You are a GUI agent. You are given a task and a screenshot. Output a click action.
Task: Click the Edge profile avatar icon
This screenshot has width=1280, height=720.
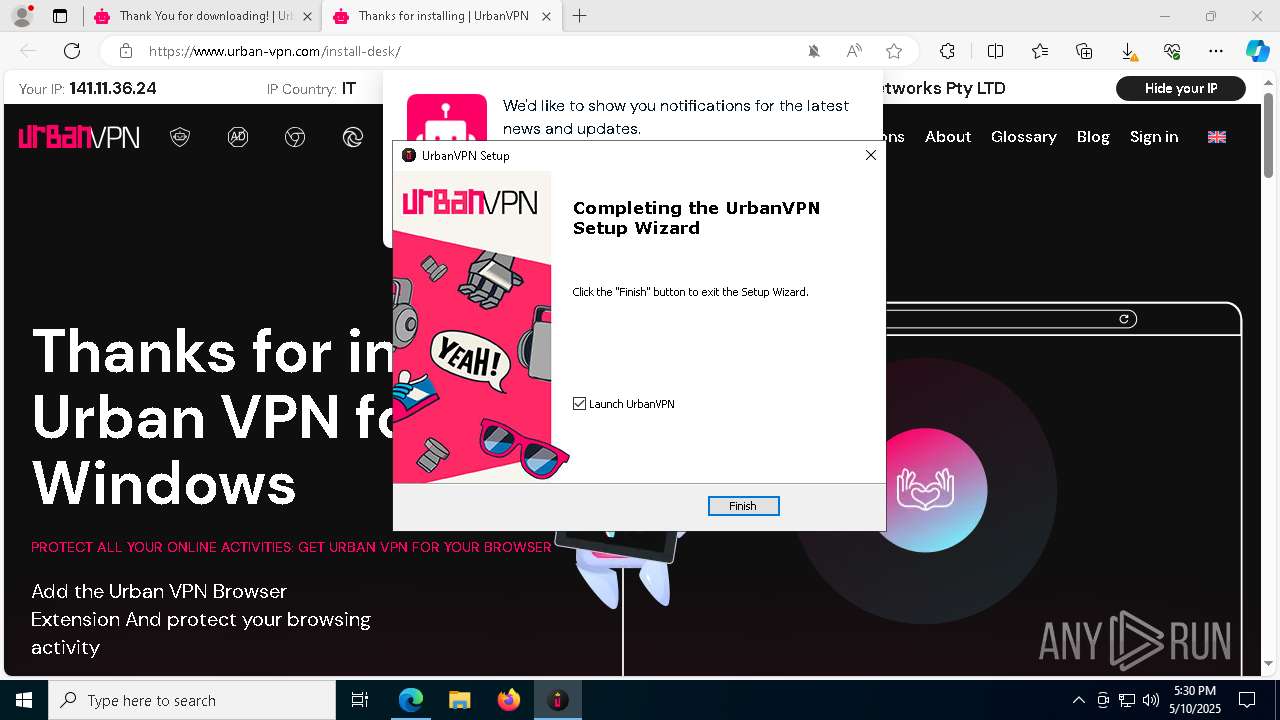(21, 16)
